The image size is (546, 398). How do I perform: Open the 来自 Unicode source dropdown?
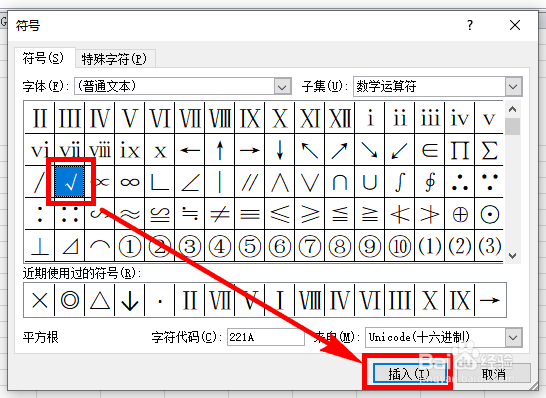(x=513, y=337)
